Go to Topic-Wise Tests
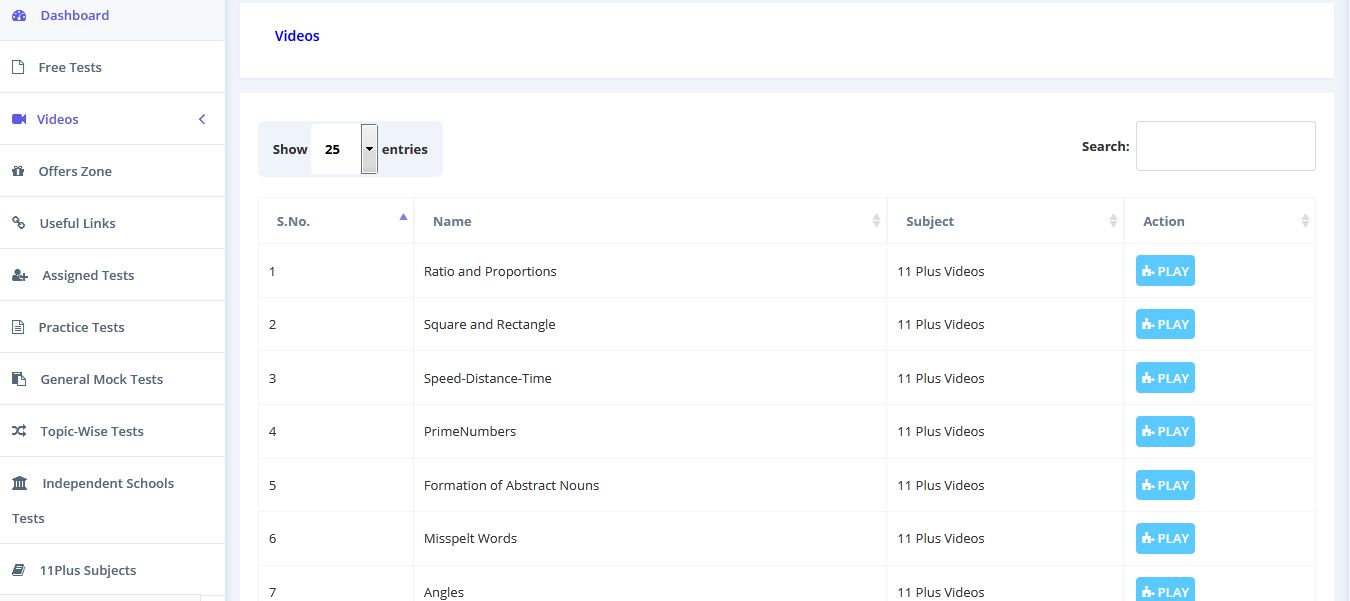This screenshot has height=601, width=1350. tap(112, 431)
